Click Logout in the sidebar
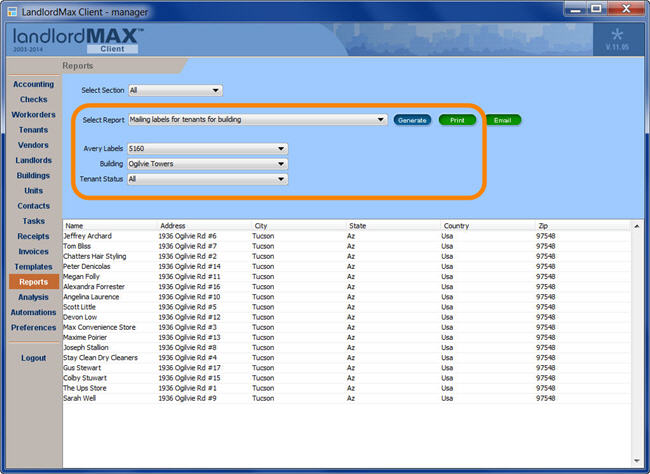The height and width of the screenshot is (474, 650). pyautogui.click(x=34, y=358)
